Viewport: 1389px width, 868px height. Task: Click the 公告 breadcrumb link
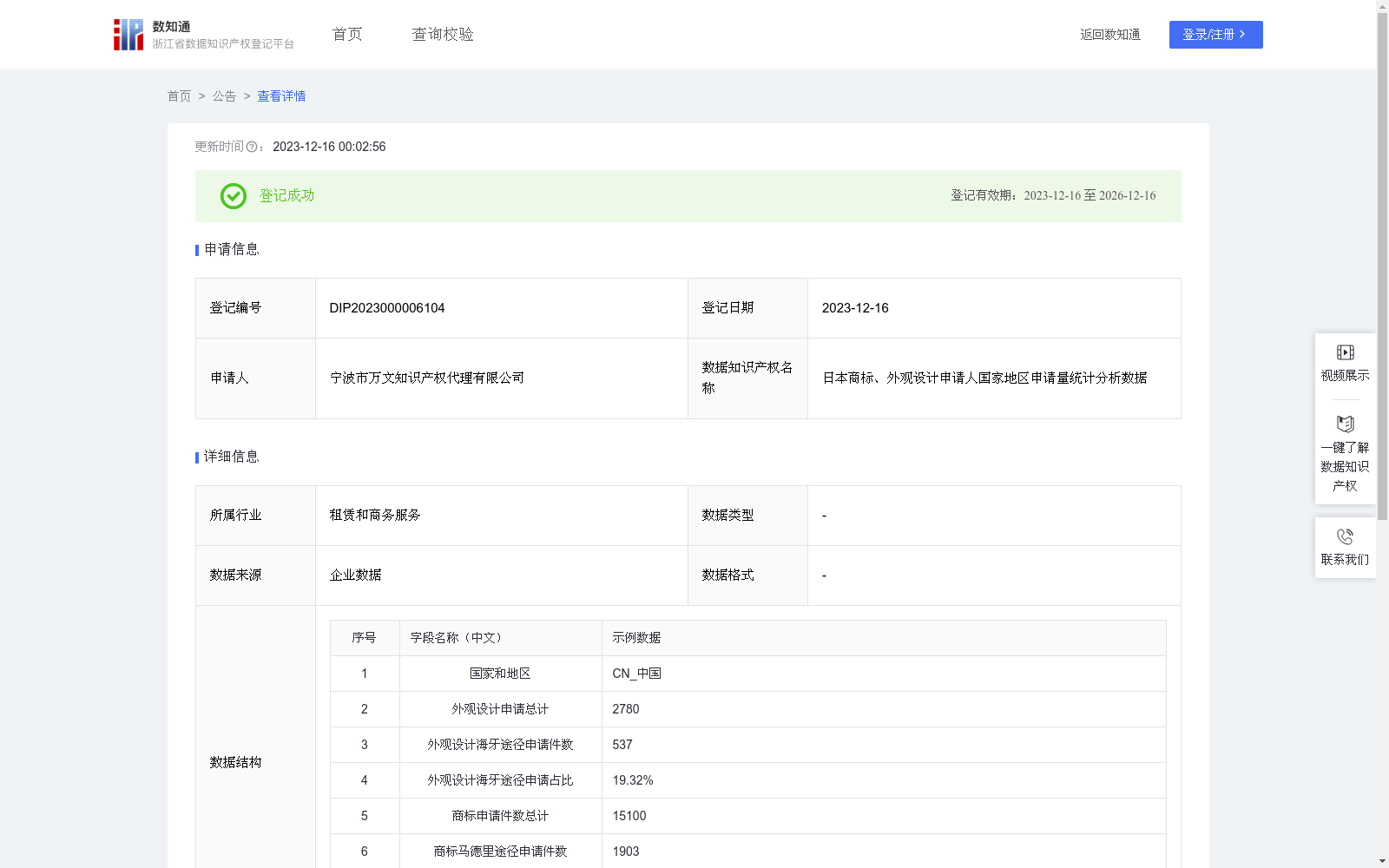[x=224, y=96]
